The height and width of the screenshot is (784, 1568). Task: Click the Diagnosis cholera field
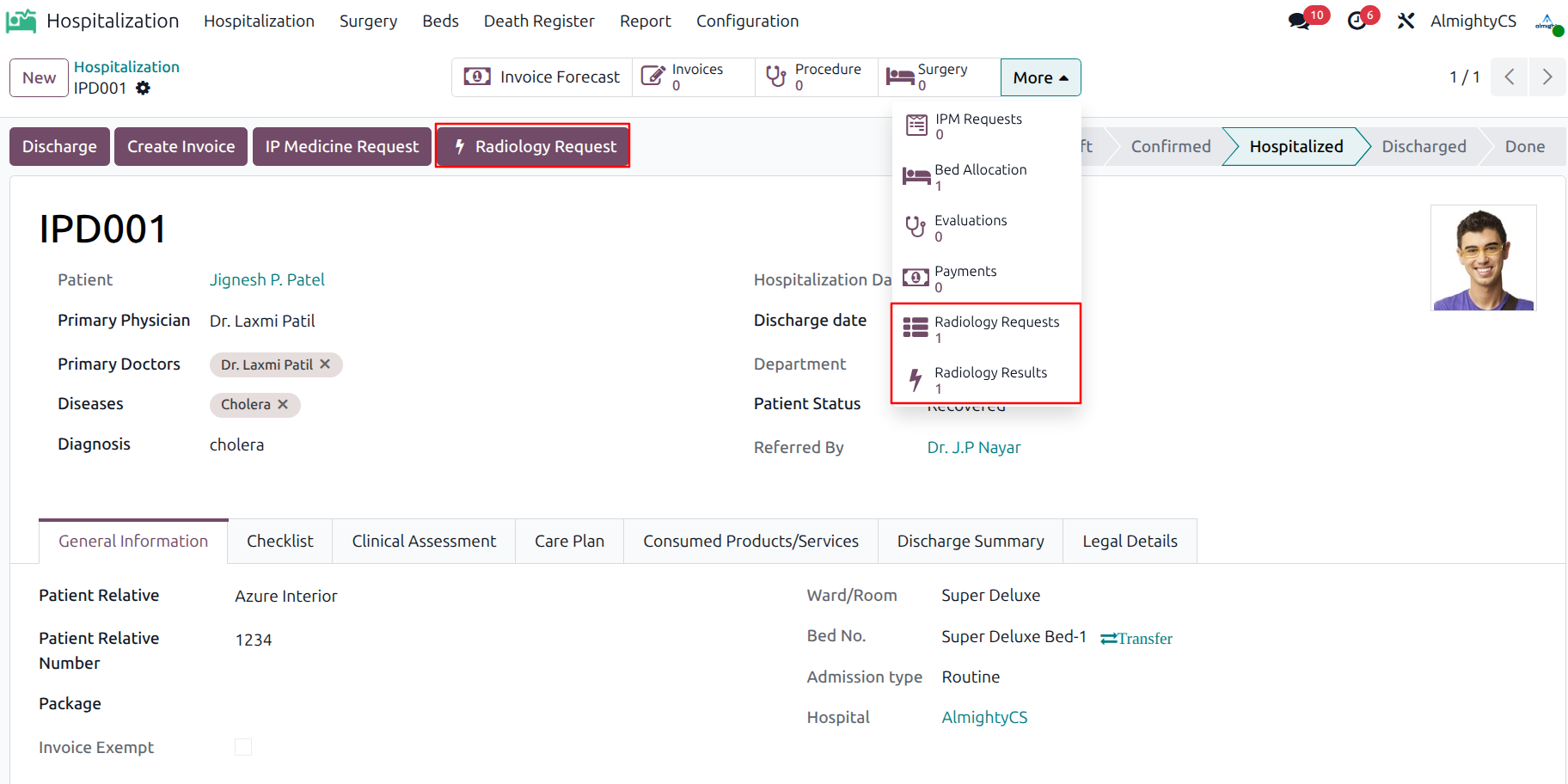click(236, 444)
